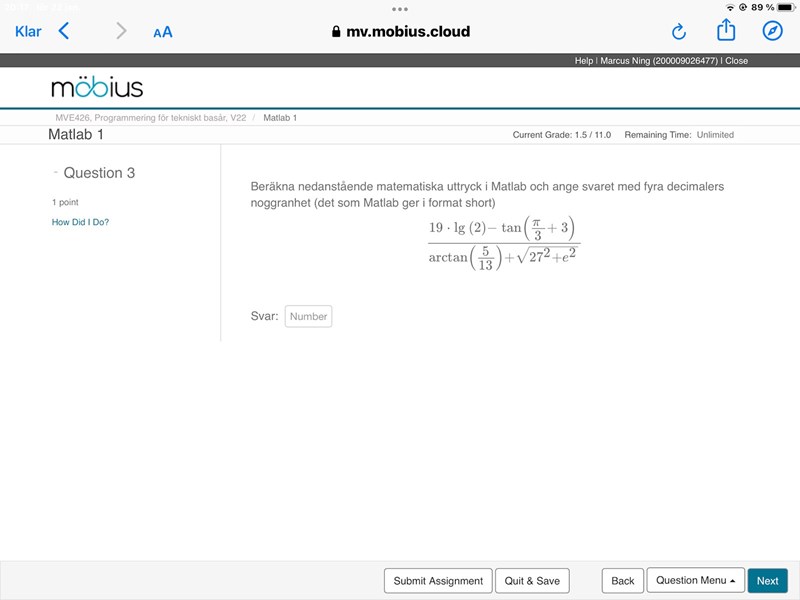Tap Klar to dismiss the browser
The width and height of the screenshot is (800, 600).
28,31
